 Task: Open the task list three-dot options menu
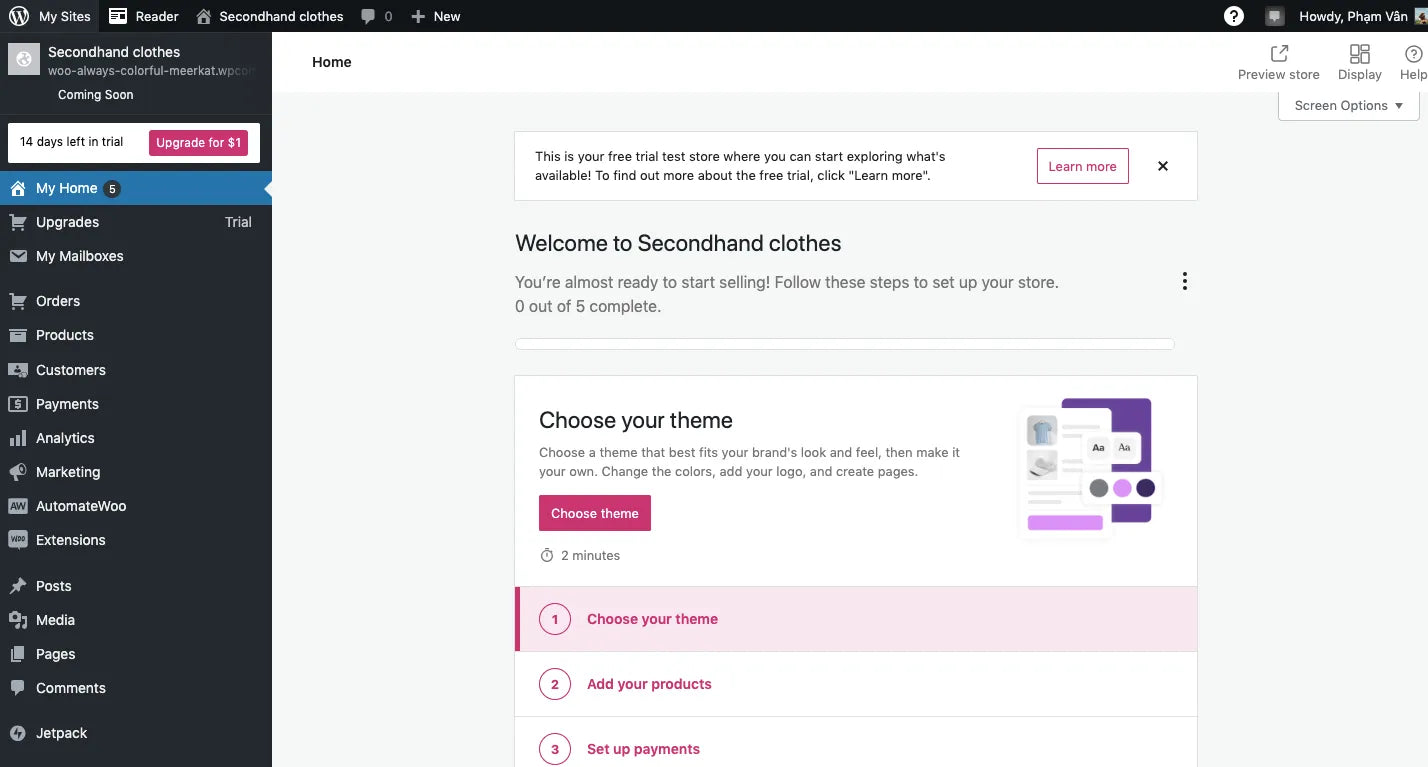pyautogui.click(x=1184, y=281)
